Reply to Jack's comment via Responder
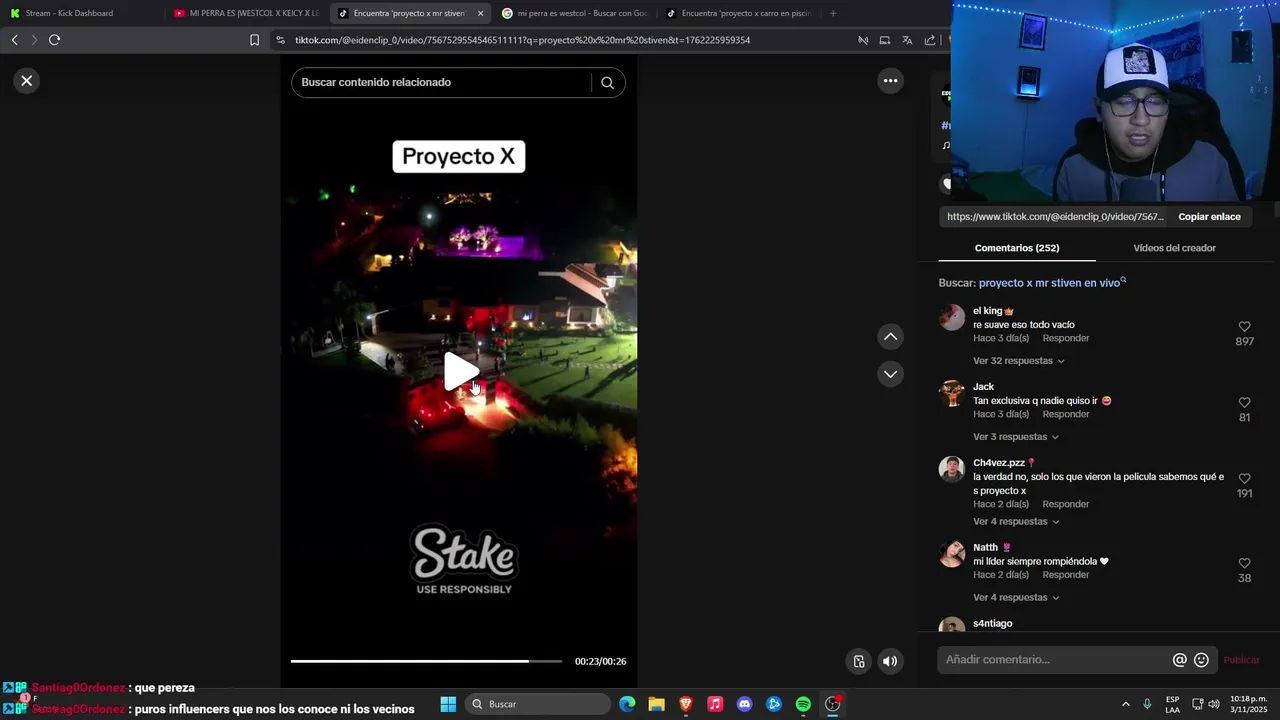Image resolution: width=1280 pixels, height=720 pixels. click(1066, 415)
